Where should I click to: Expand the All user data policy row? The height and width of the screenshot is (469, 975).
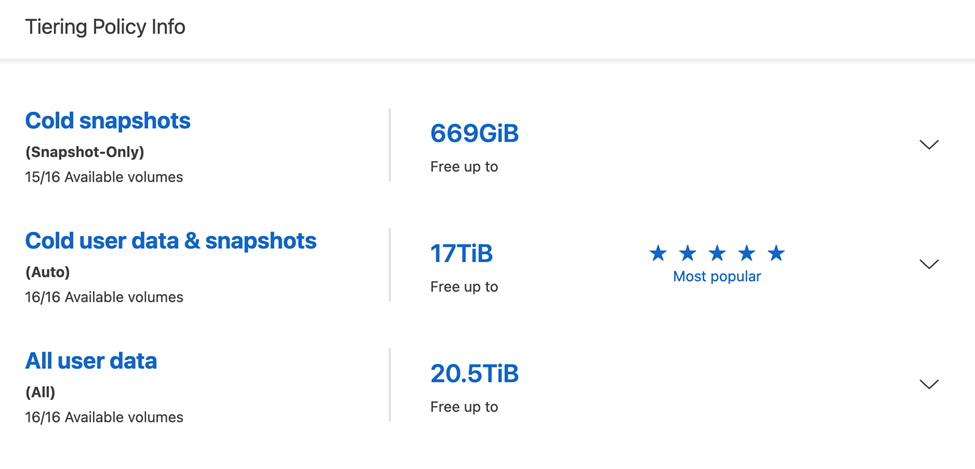(x=929, y=384)
